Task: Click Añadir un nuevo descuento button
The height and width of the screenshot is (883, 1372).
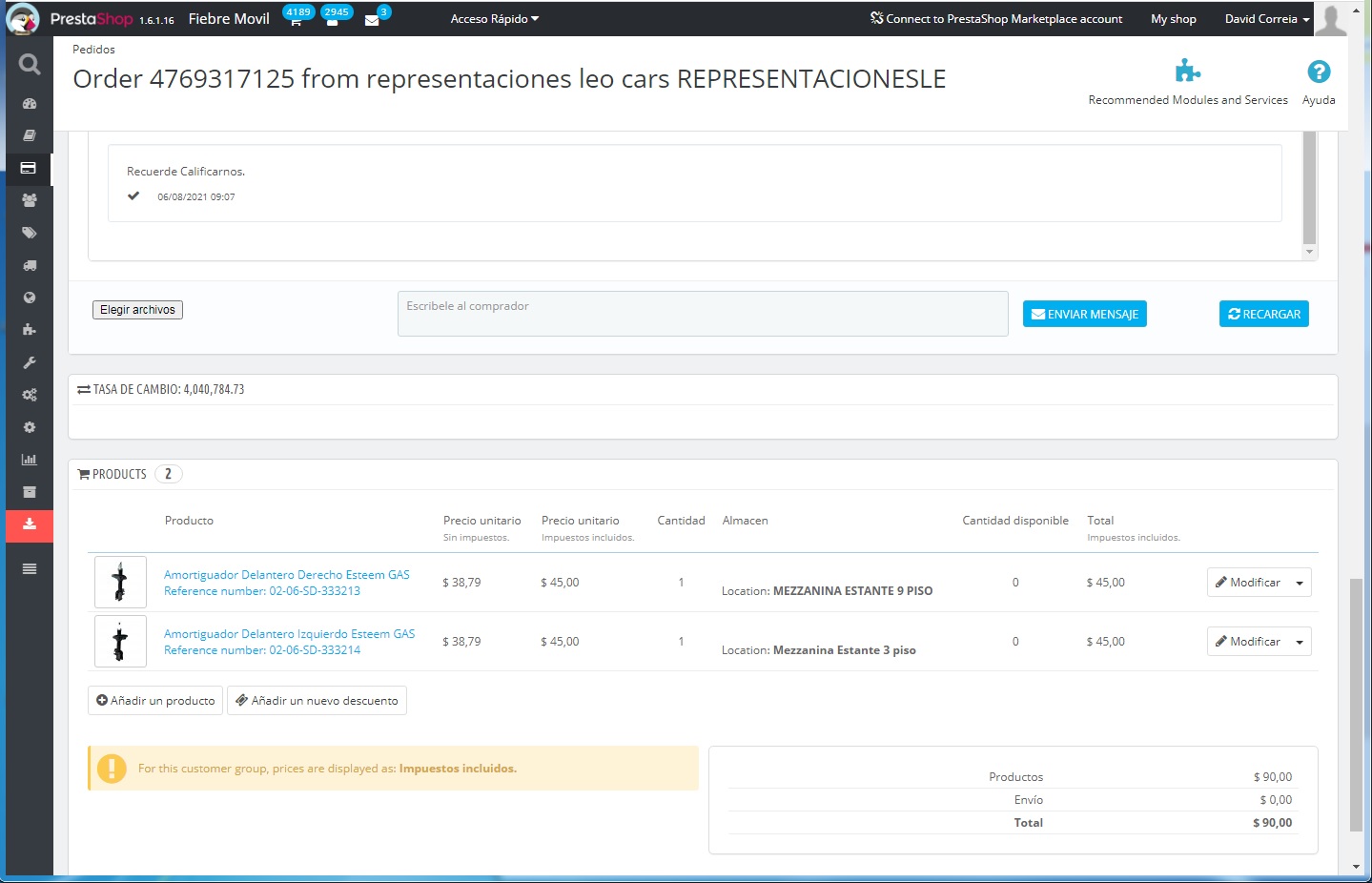Action: point(317,701)
